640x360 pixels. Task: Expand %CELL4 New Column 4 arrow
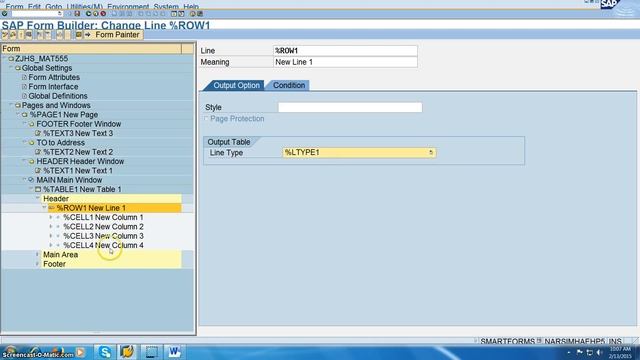[x=51, y=245]
